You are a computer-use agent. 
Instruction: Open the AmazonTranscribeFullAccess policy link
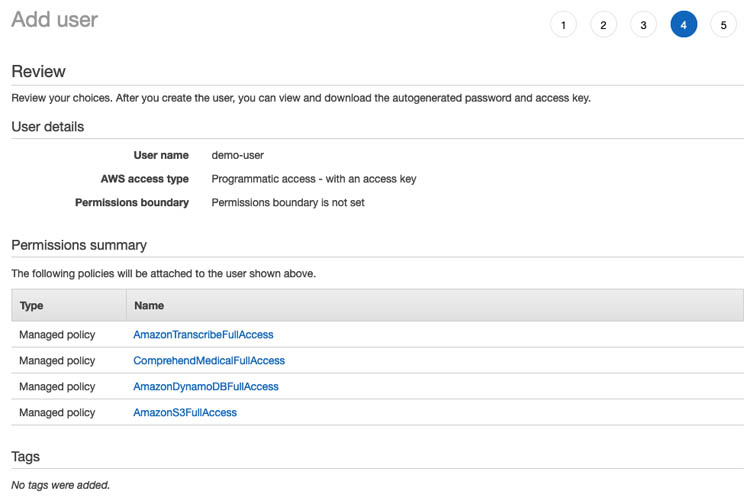pos(203,334)
